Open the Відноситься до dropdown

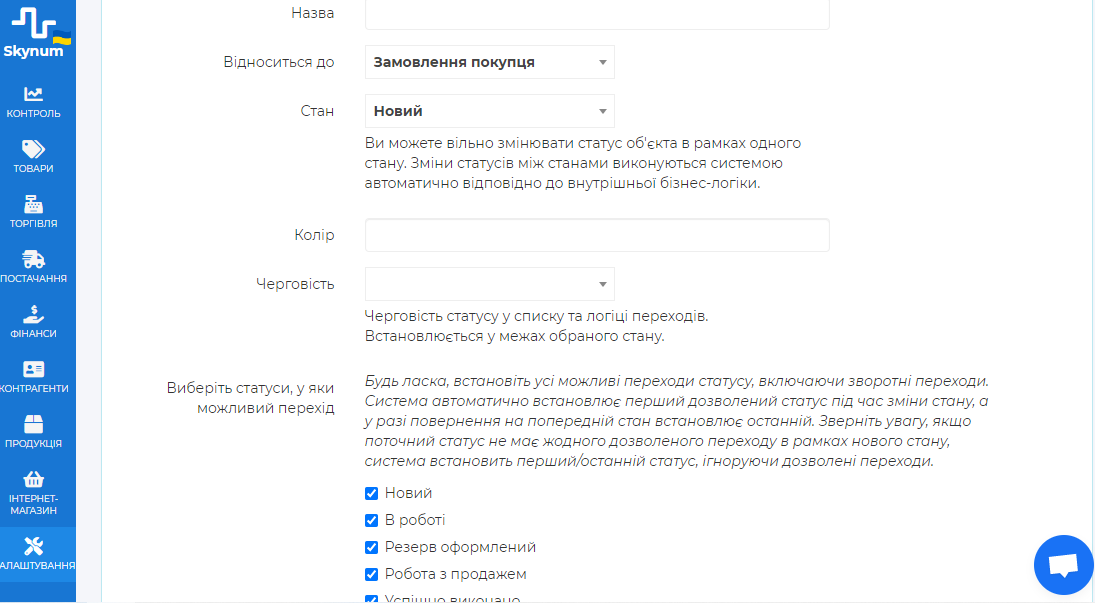pos(489,62)
